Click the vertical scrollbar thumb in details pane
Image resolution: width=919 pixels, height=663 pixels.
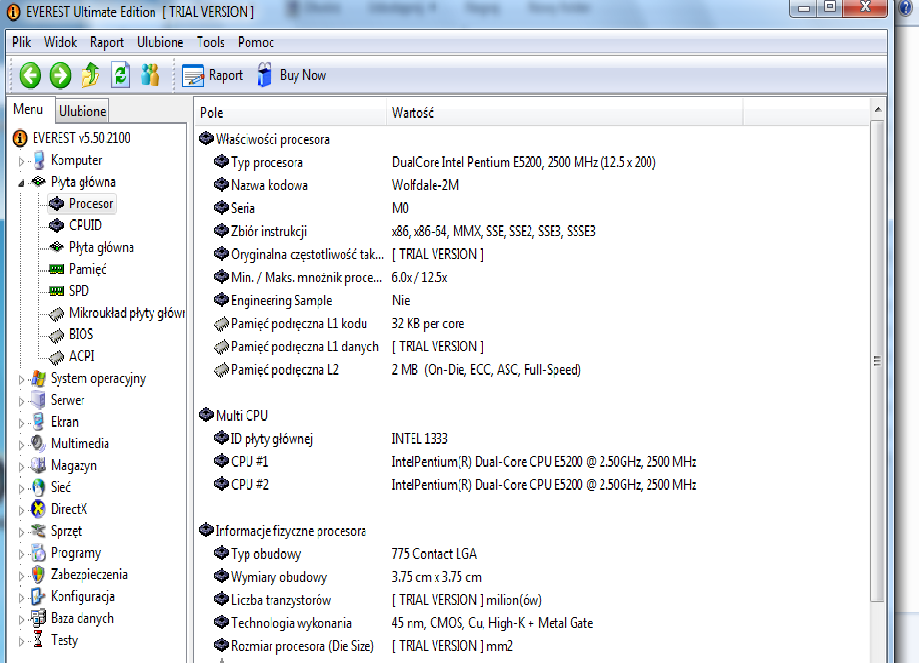877,361
